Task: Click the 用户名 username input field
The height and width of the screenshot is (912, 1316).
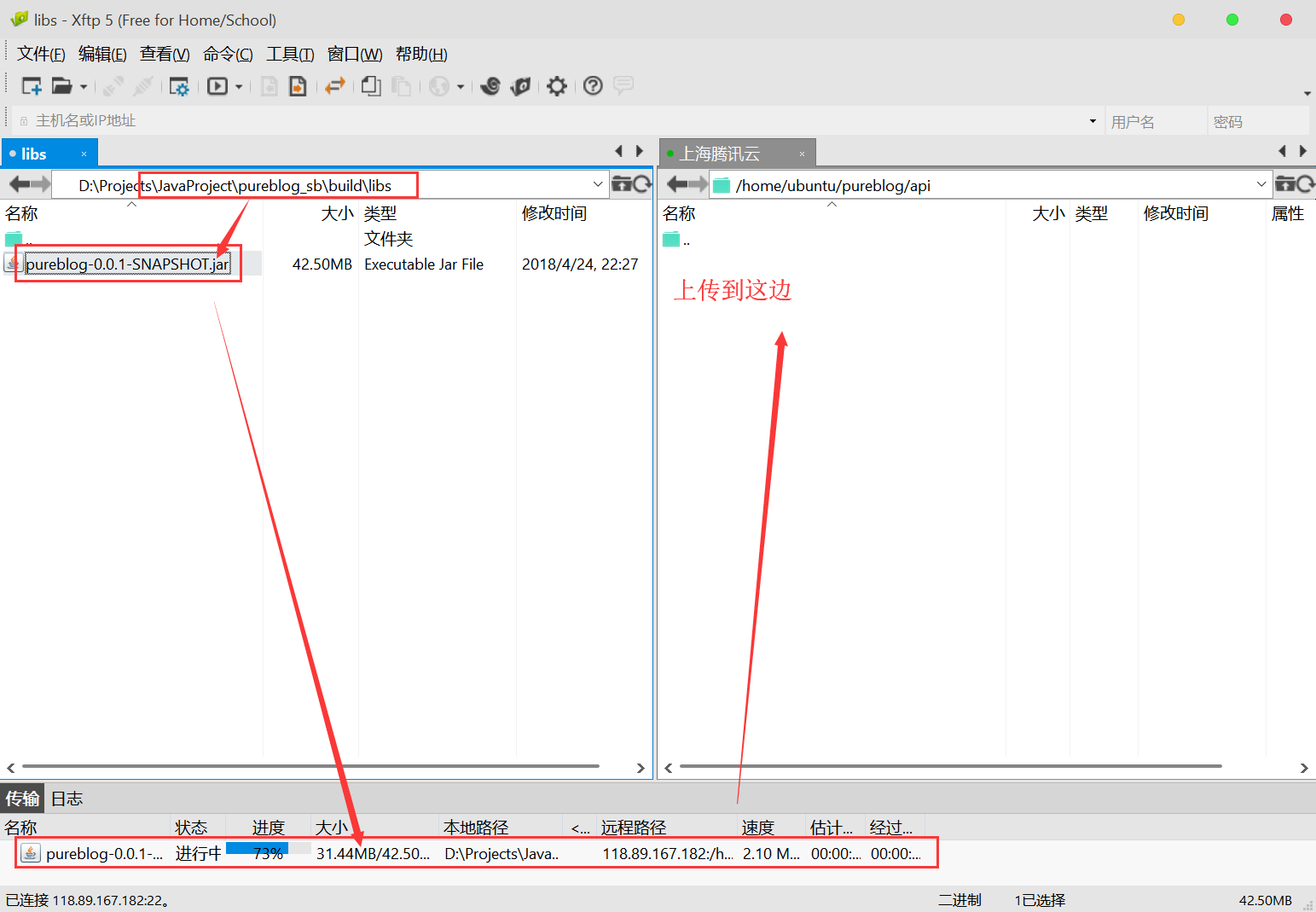Action: (1155, 122)
